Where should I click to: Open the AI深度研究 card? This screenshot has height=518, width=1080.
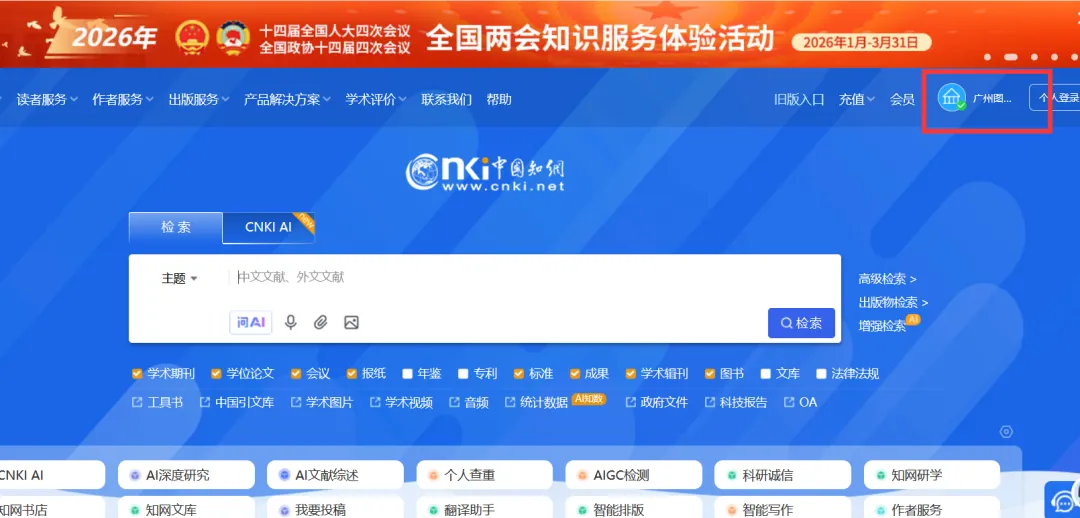tap(186, 475)
